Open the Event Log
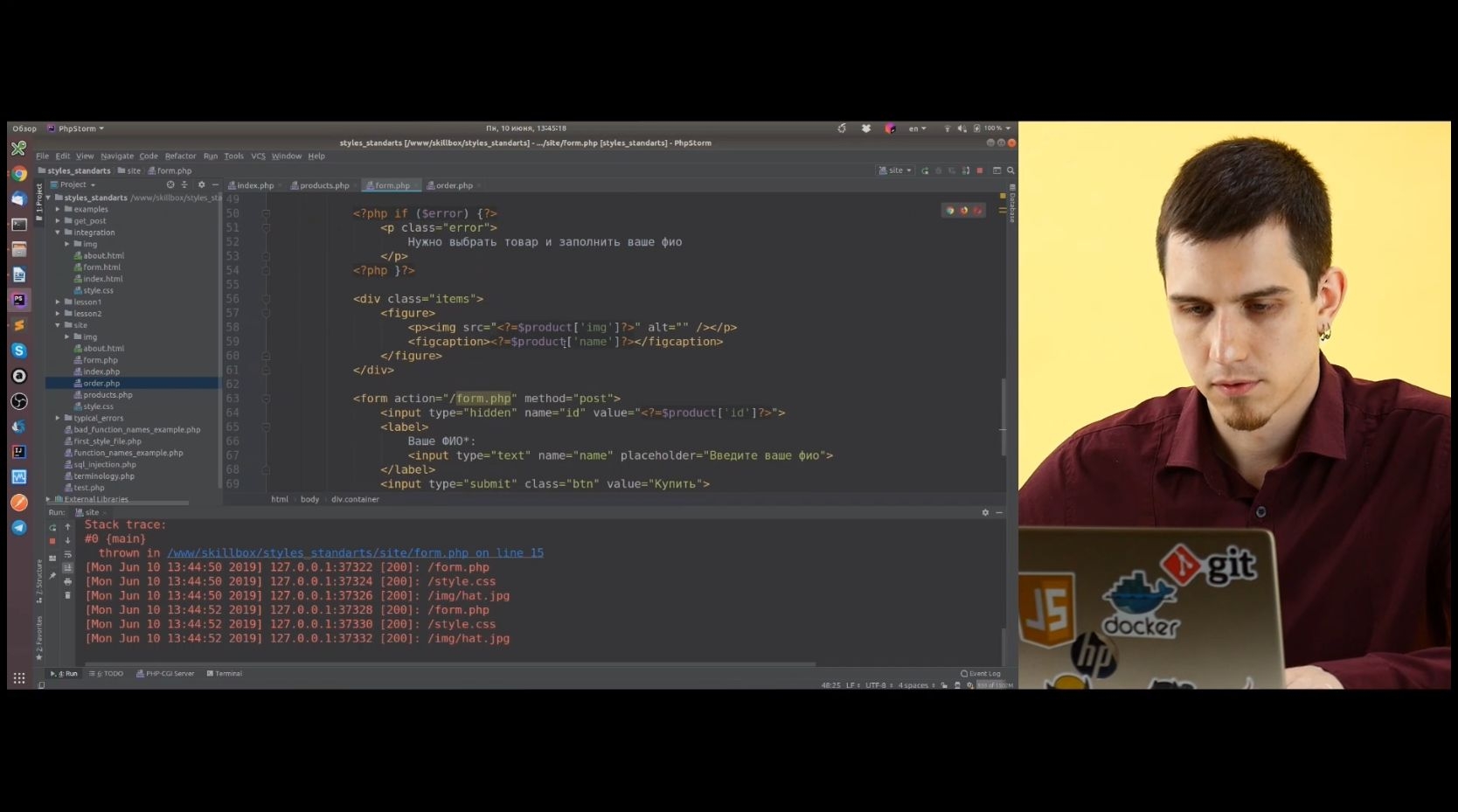The width and height of the screenshot is (1458, 812). pos(981,674)
